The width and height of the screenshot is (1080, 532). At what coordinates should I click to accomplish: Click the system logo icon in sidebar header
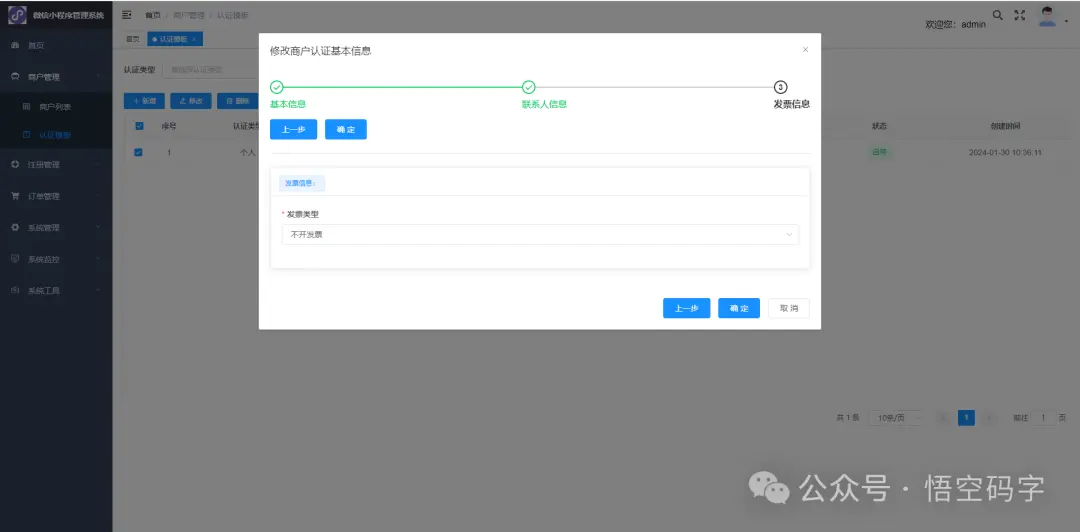point(17,14)
